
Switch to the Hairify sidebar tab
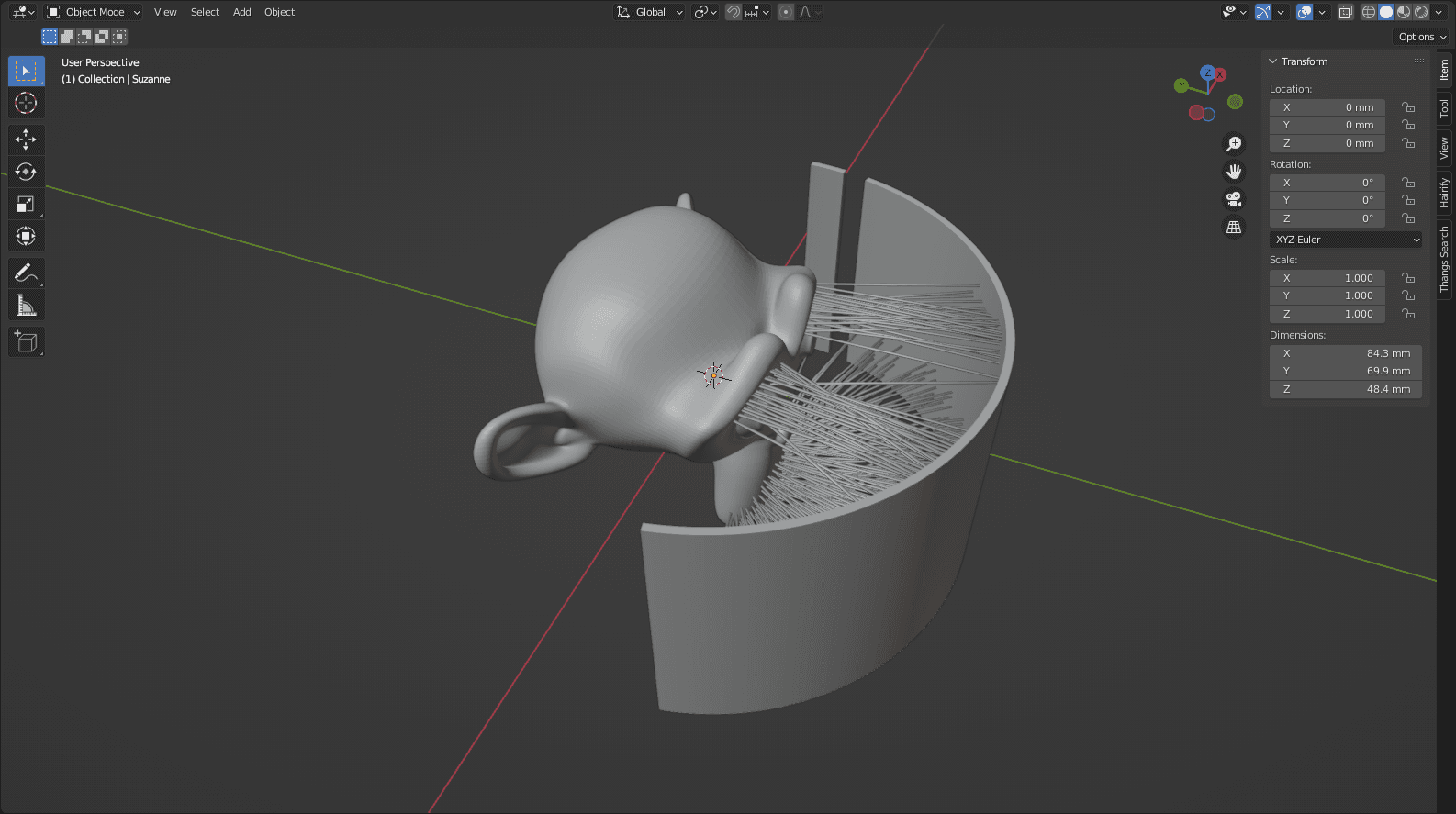(1445, 193)
